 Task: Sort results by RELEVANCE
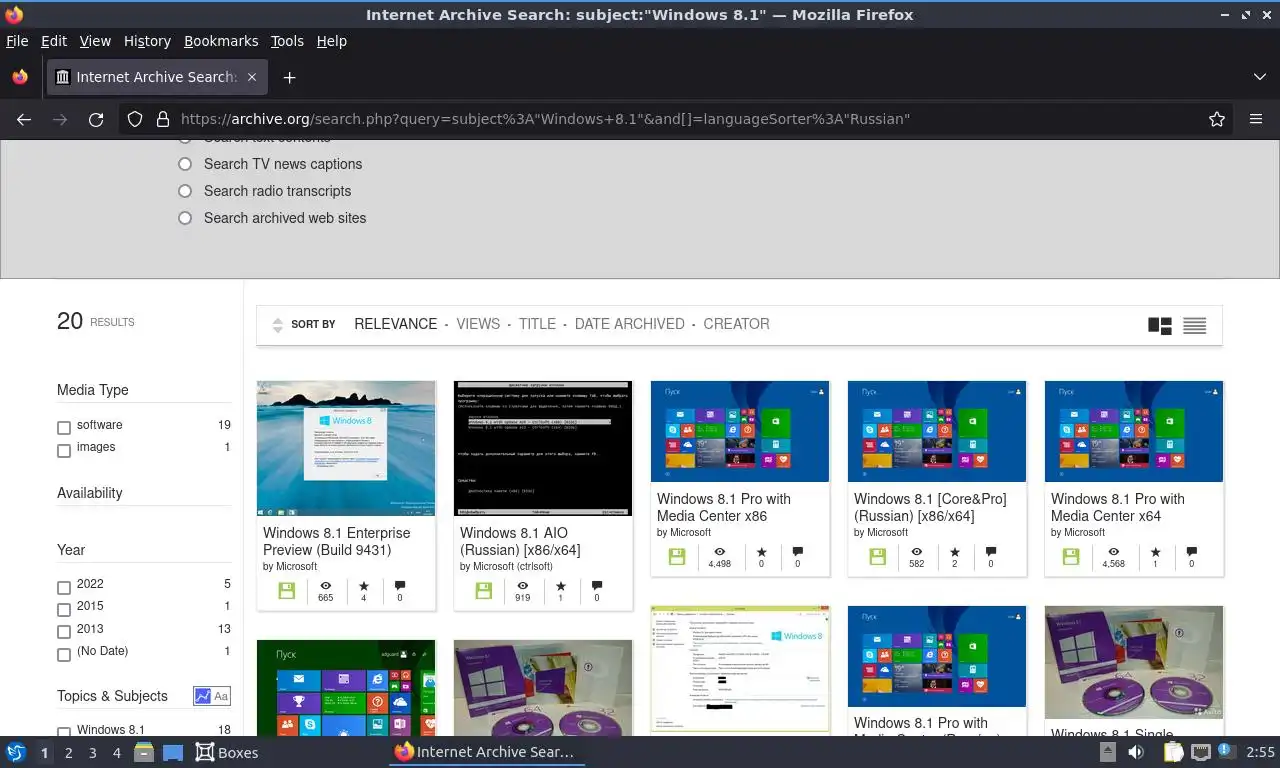click(x=396, y=324)
